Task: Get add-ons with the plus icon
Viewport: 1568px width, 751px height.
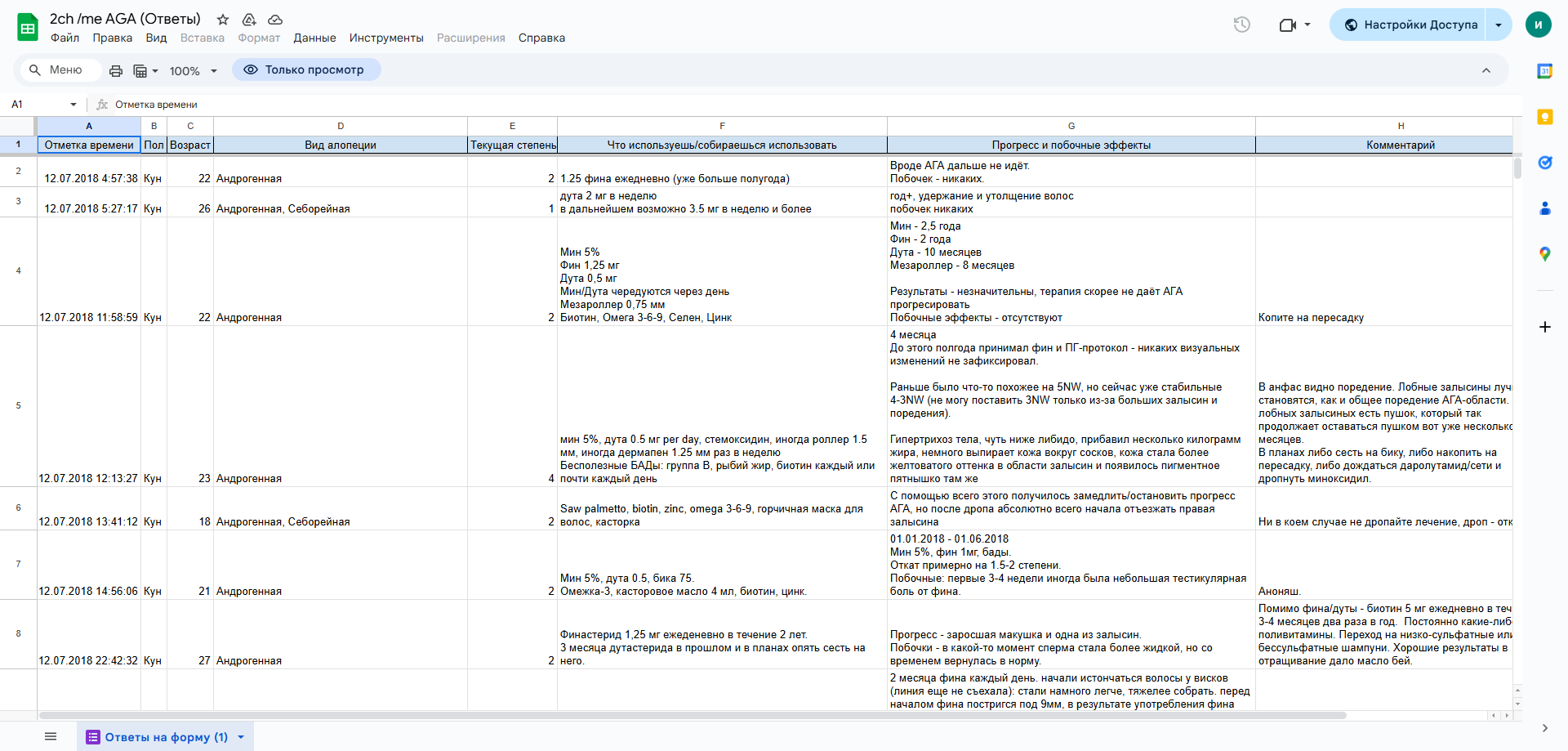Action: 1544,327
